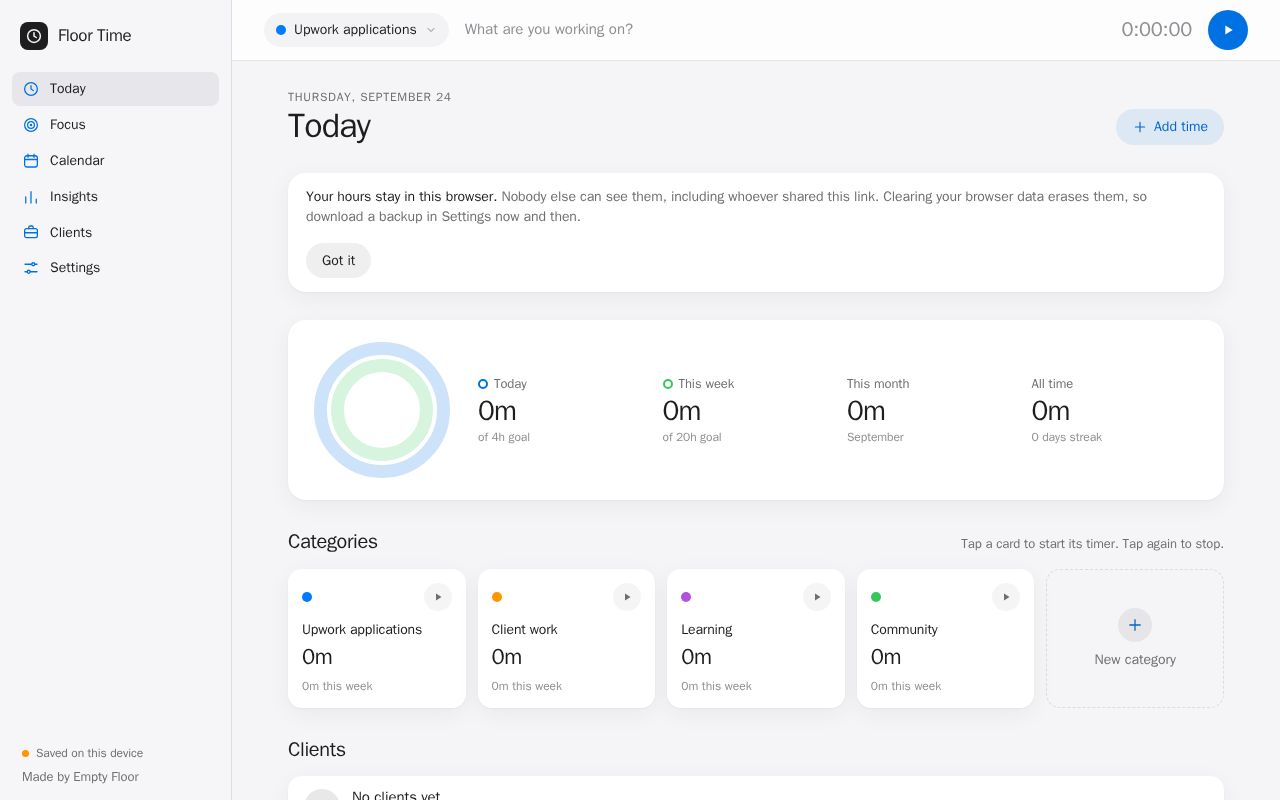
Task: Start the timer with the blue play button
Action: point(1228,30)
